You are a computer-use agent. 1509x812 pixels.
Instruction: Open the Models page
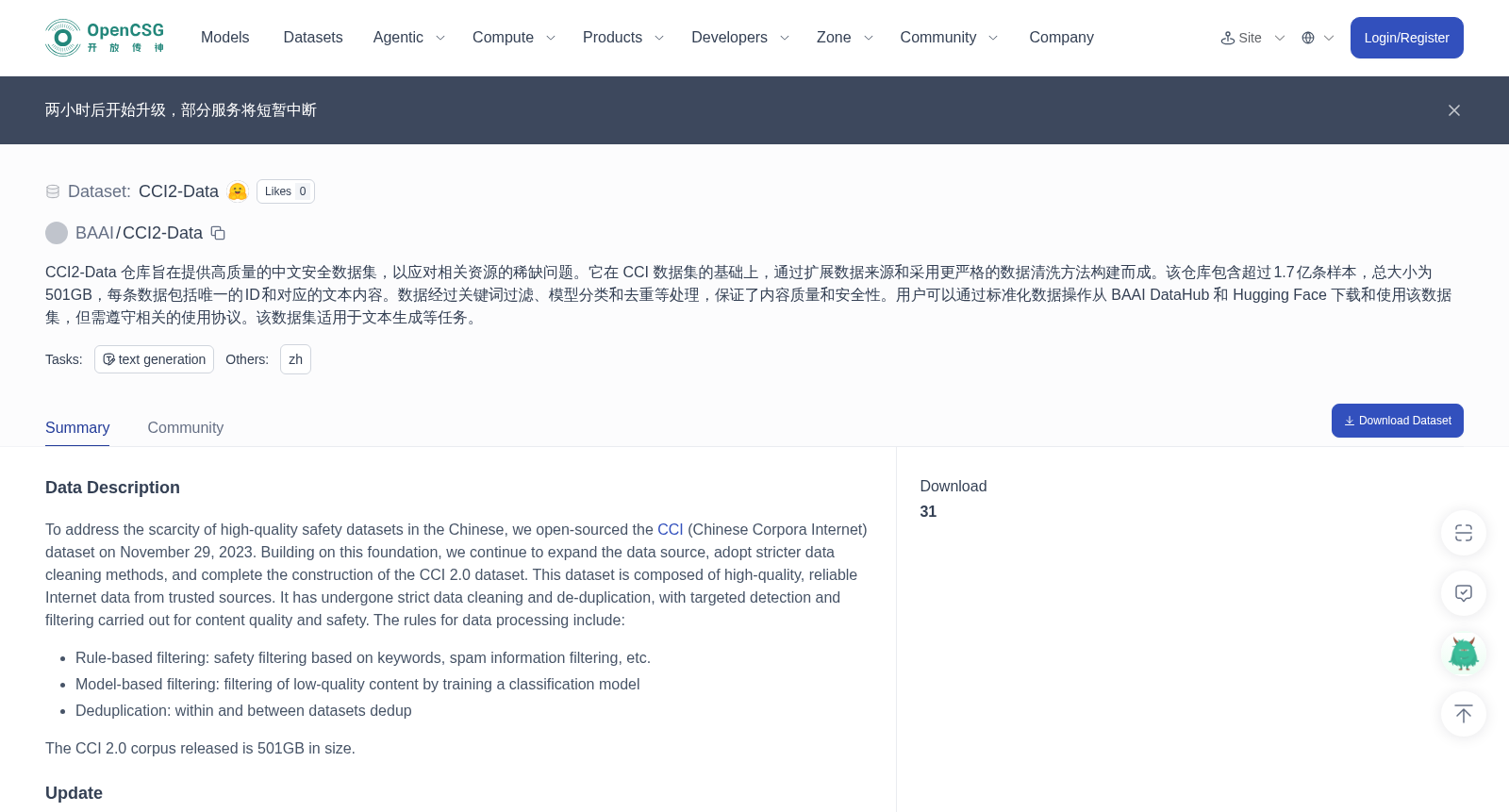coord(224,38)
